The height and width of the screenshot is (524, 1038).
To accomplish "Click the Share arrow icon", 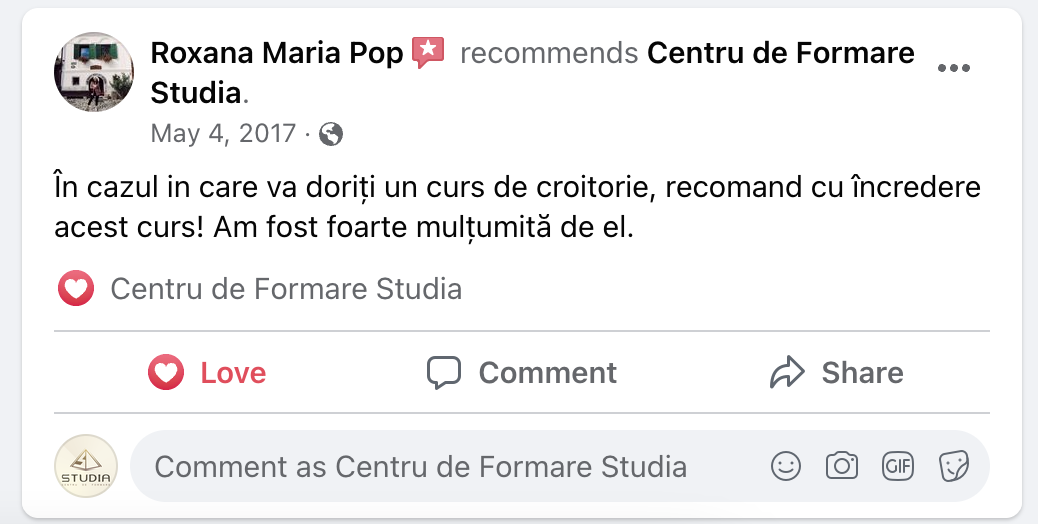I will pos(787,373).
